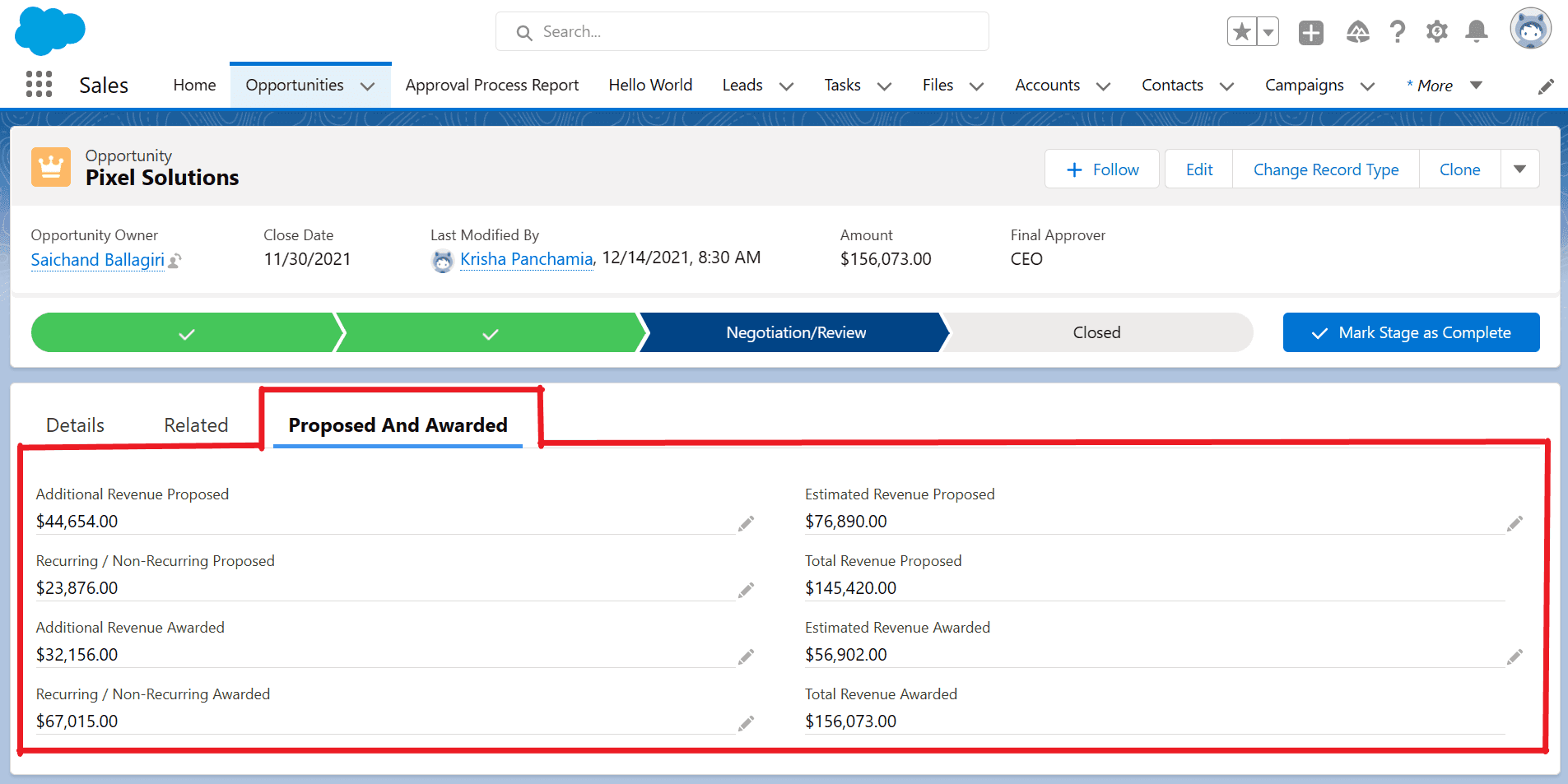Expand the Leads tab dropdown chevron
This screenshot has width=1568, height=784.
[786, 86]
